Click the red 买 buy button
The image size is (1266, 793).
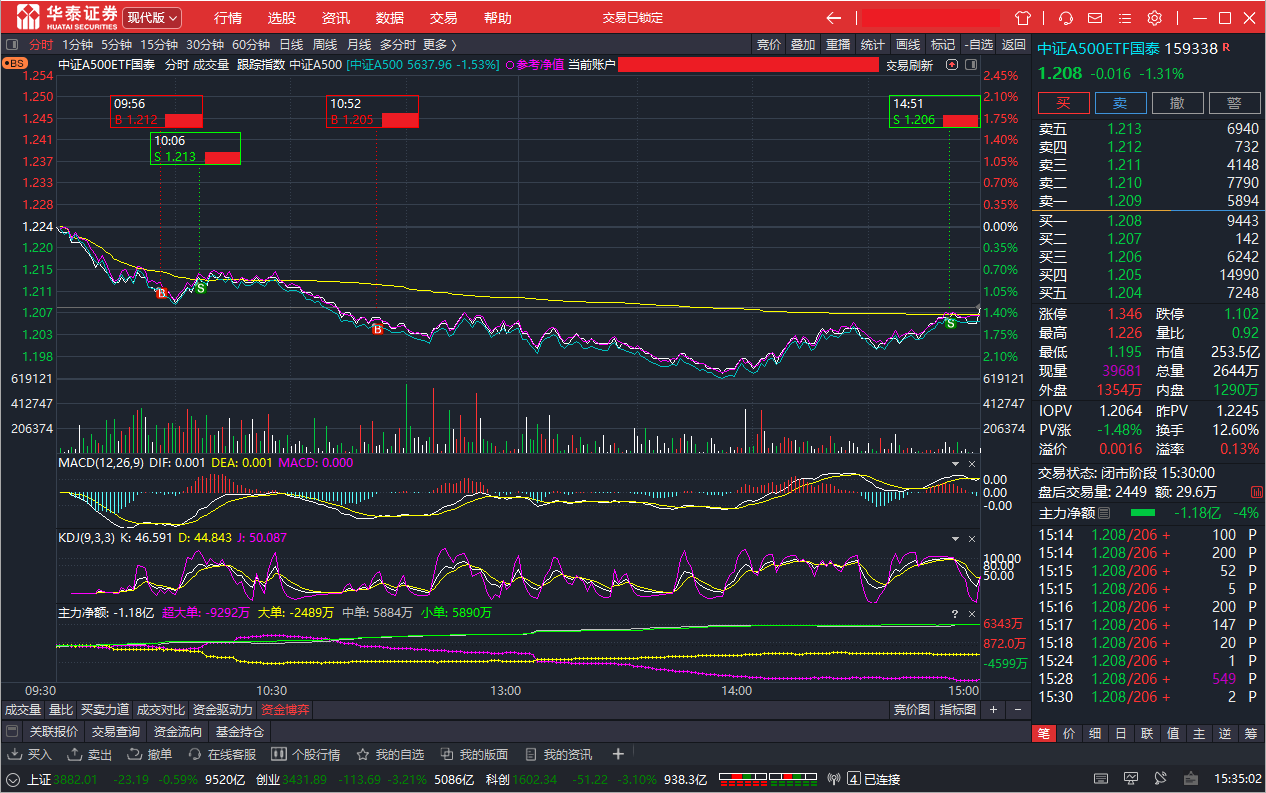pyautogui.click(x=1063, y=103)
